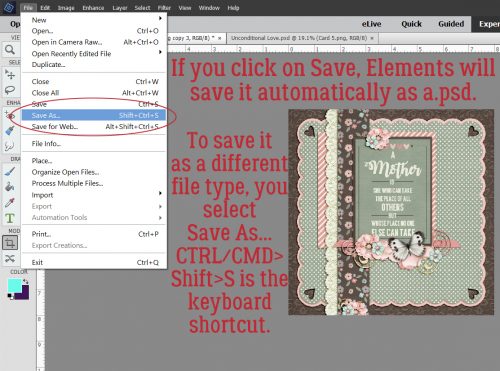Click the Mother card layout on canvas
The height and width of the screenshot is (371, 500).
391,212
